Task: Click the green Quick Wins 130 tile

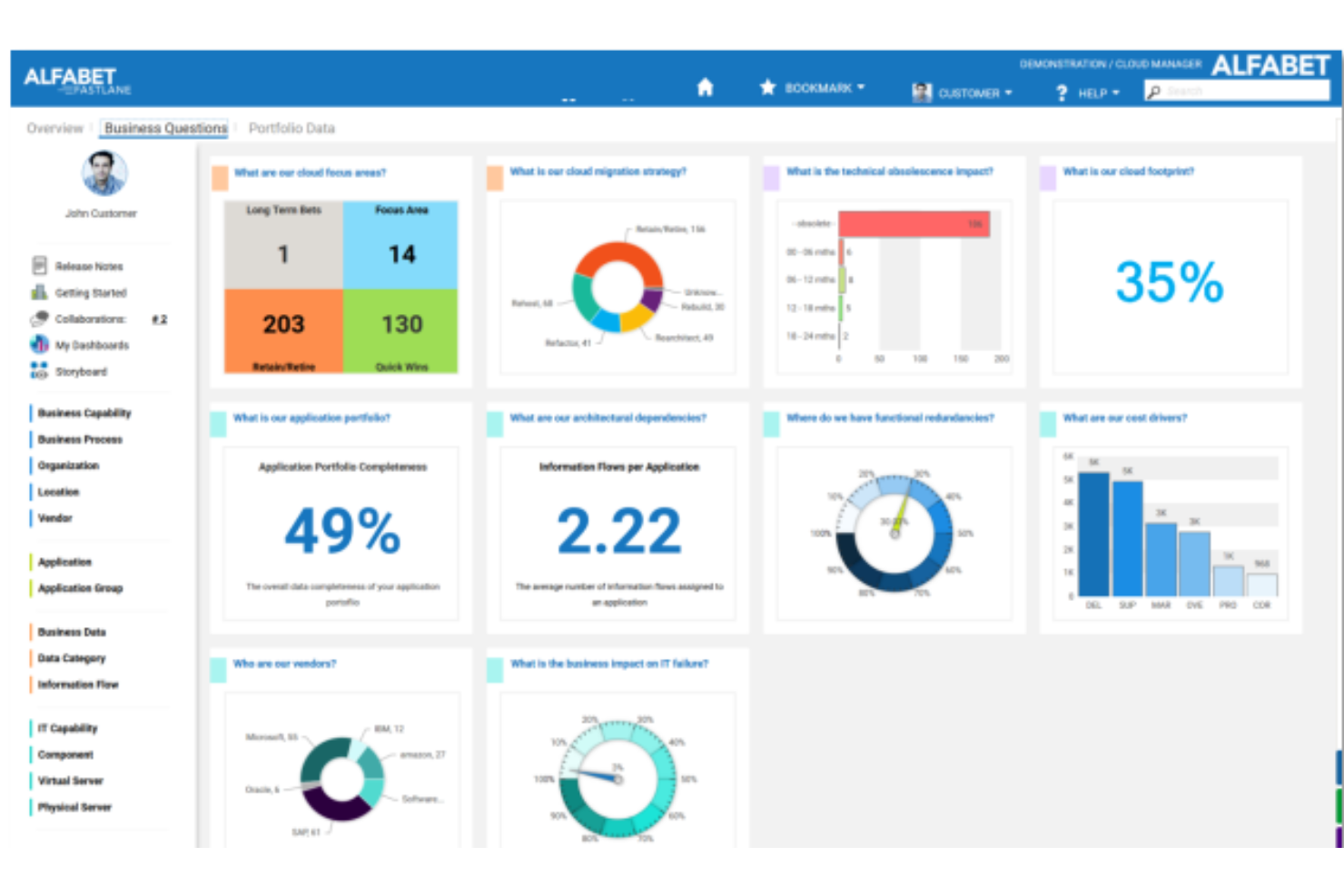Action: [401, 330]
